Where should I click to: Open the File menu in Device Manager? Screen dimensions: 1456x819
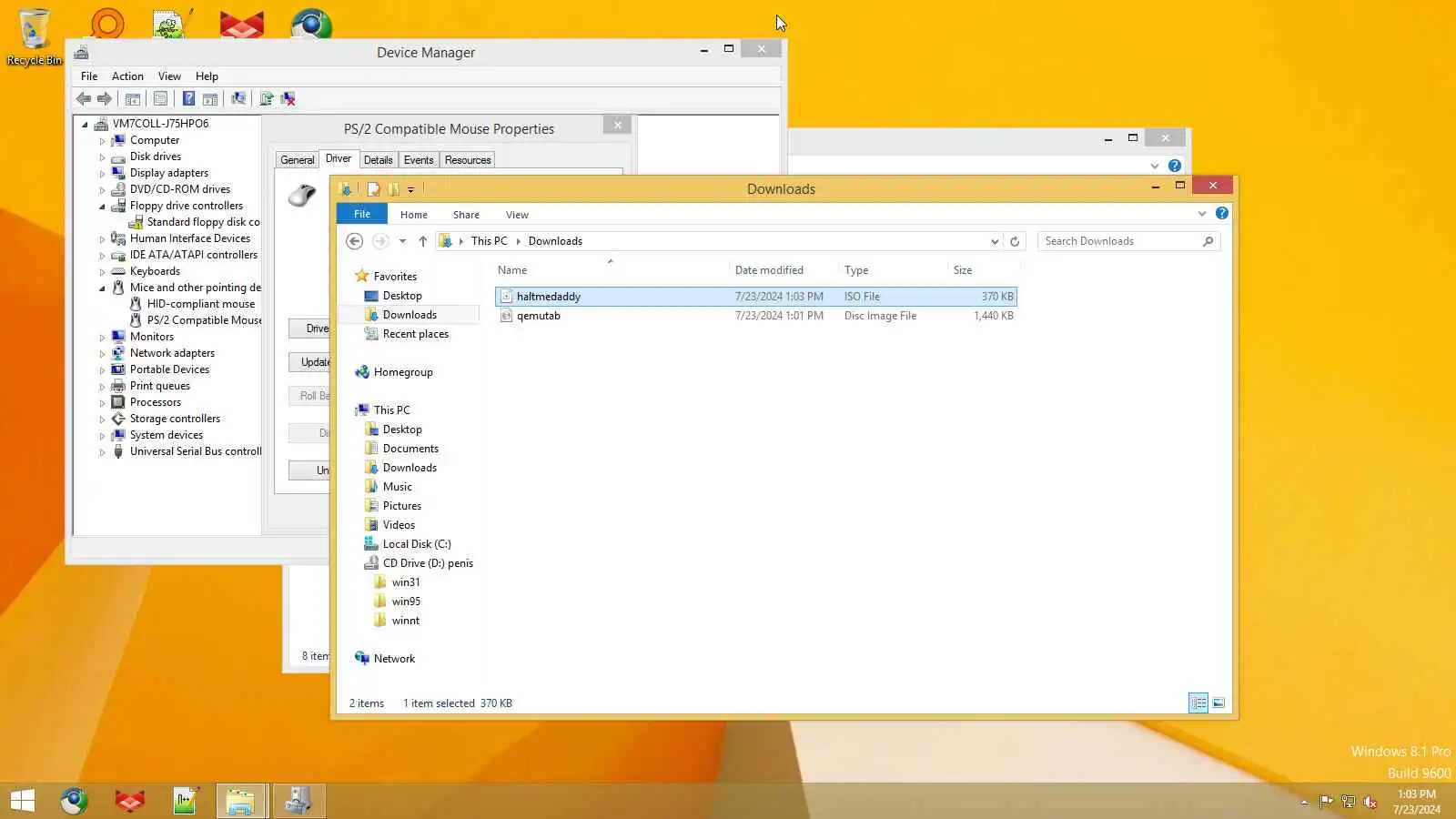tap(89, 76)
